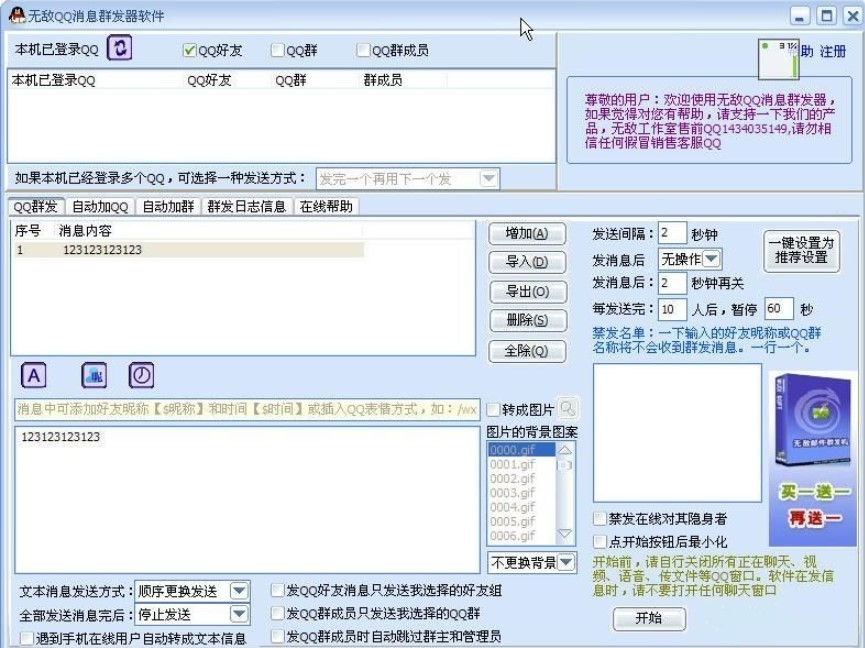Enable the QQ群成员 checkbox

point(363,50)
